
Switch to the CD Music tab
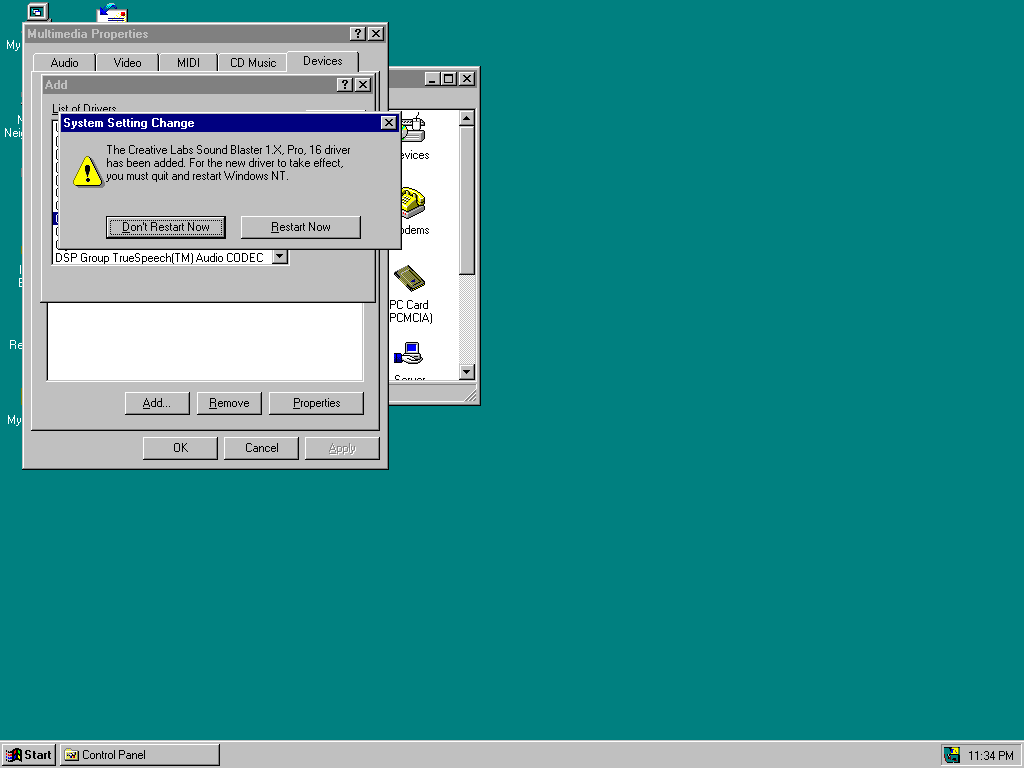pyautogui.click(x=252, y=62)
